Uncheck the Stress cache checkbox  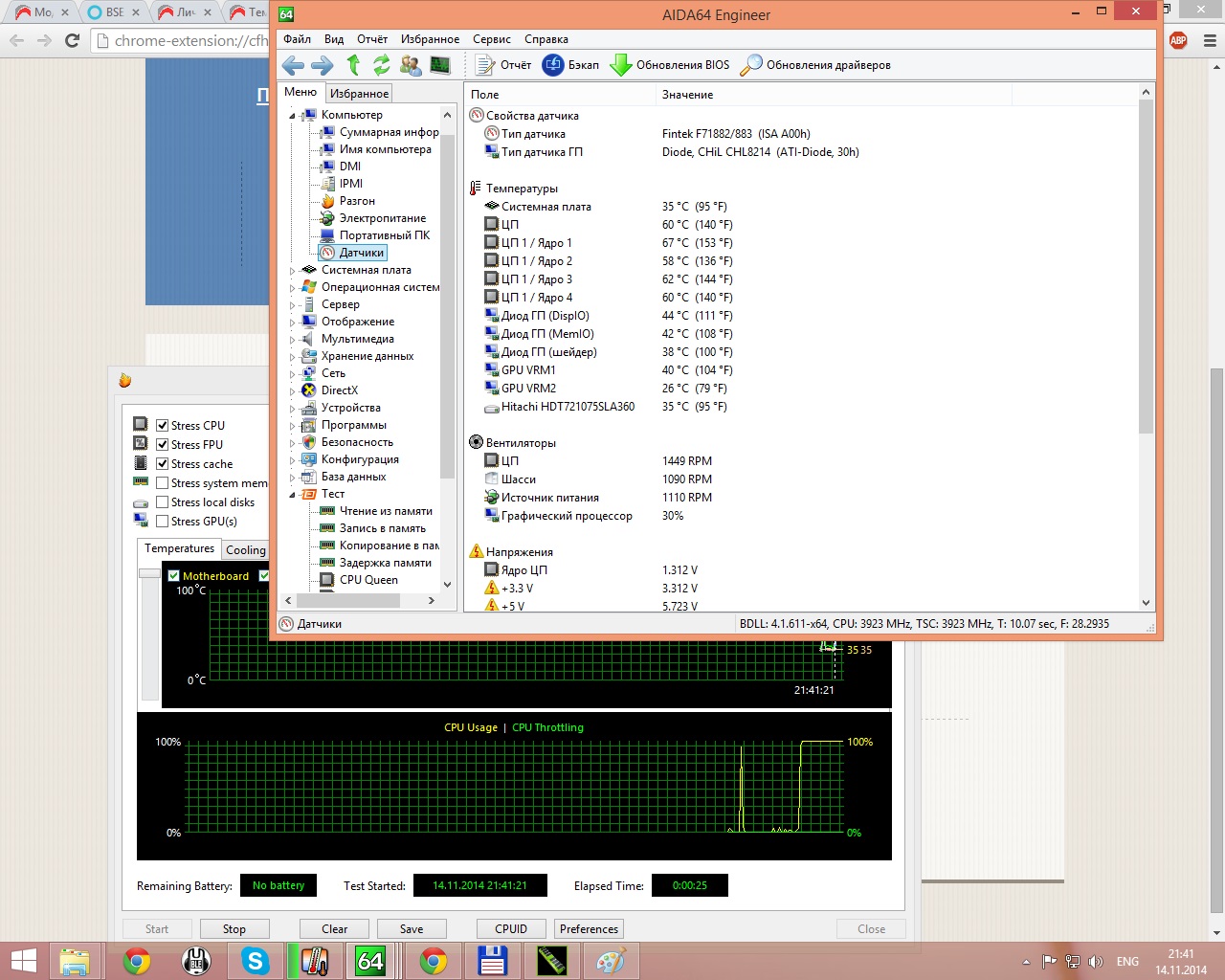(x=163, y=464)
